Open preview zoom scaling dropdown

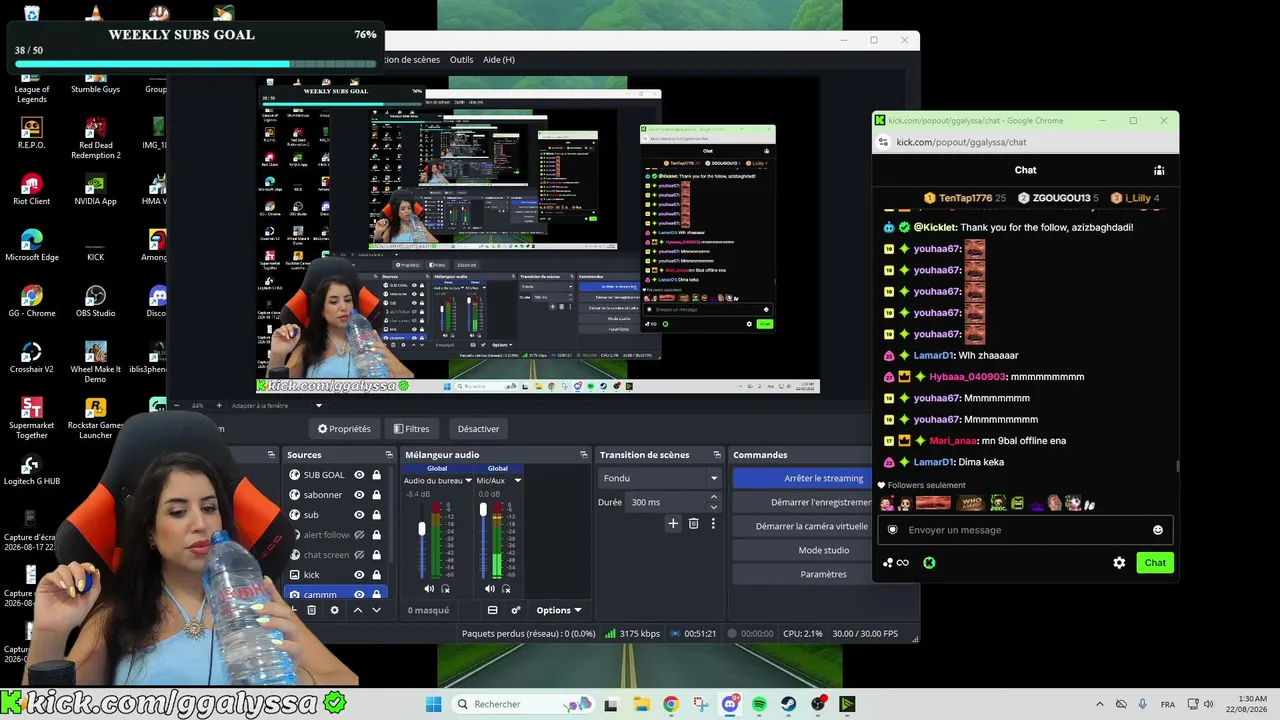tap(319, 406)
